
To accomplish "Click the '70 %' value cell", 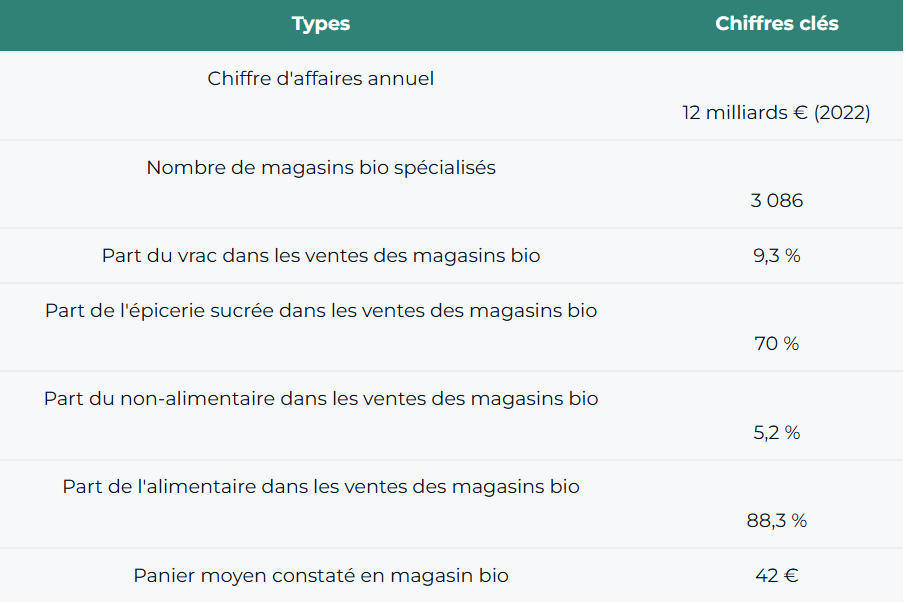I will pos(776,344).
